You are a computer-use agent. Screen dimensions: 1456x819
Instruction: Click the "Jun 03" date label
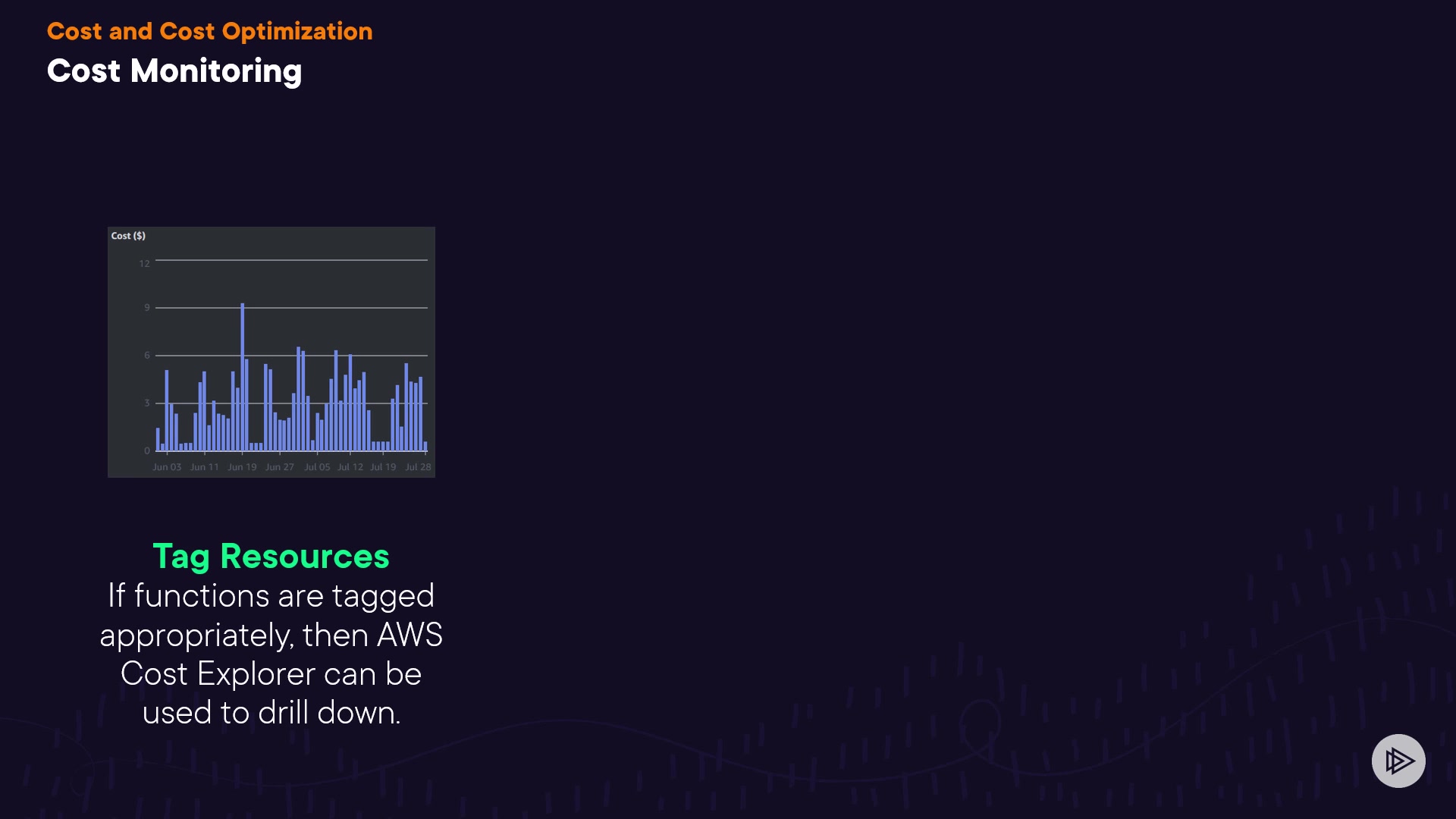pyautogui.click(x=167, y=467)
